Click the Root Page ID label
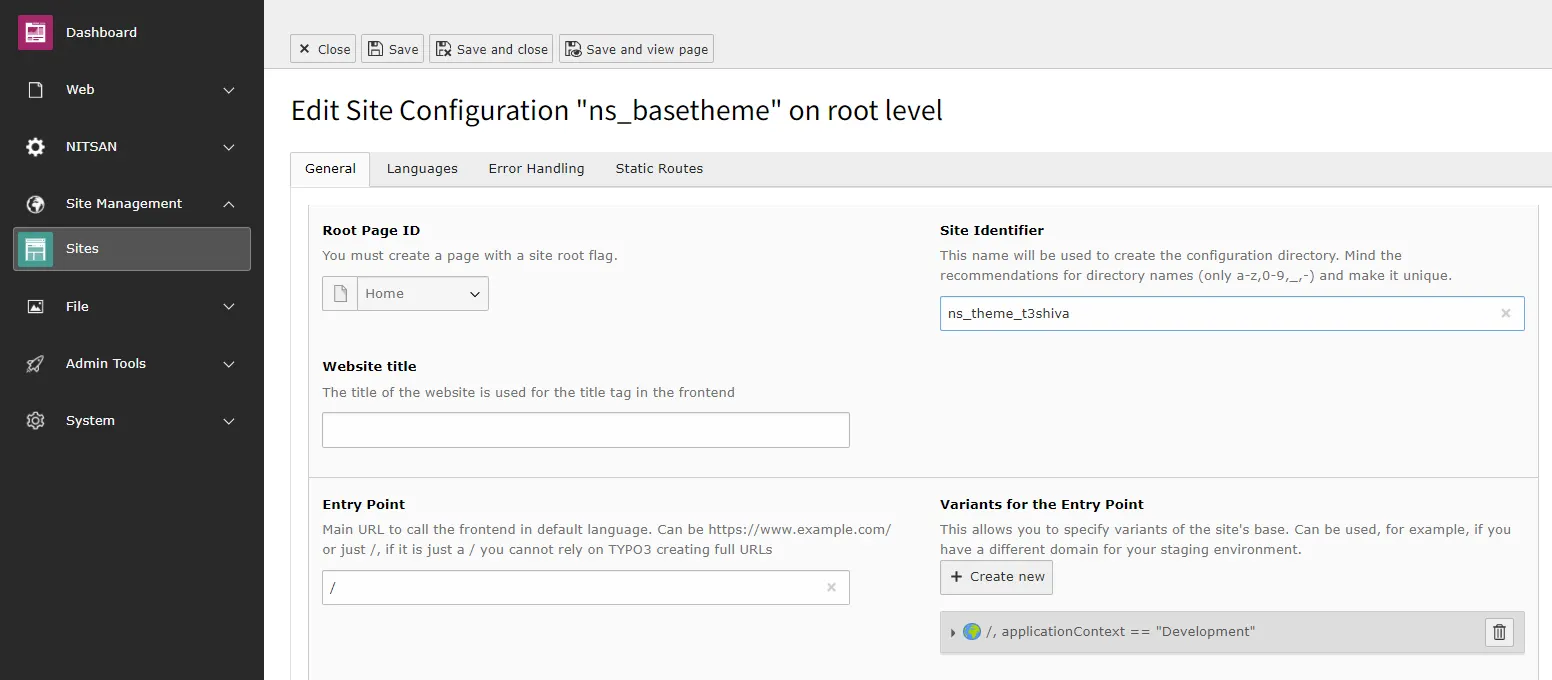 tap(371, 230)
